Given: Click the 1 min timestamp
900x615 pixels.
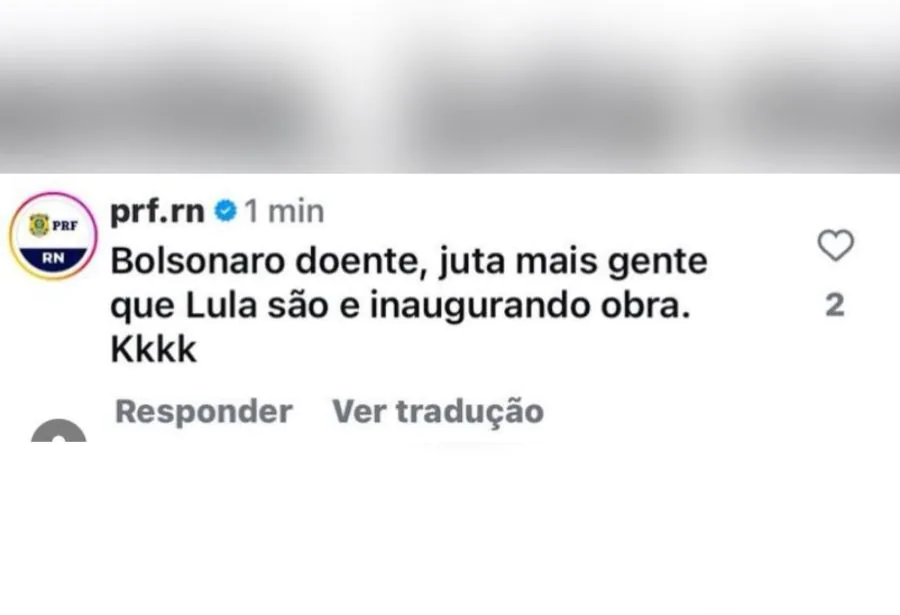Looking at the screenshot, I should [285, 211].
